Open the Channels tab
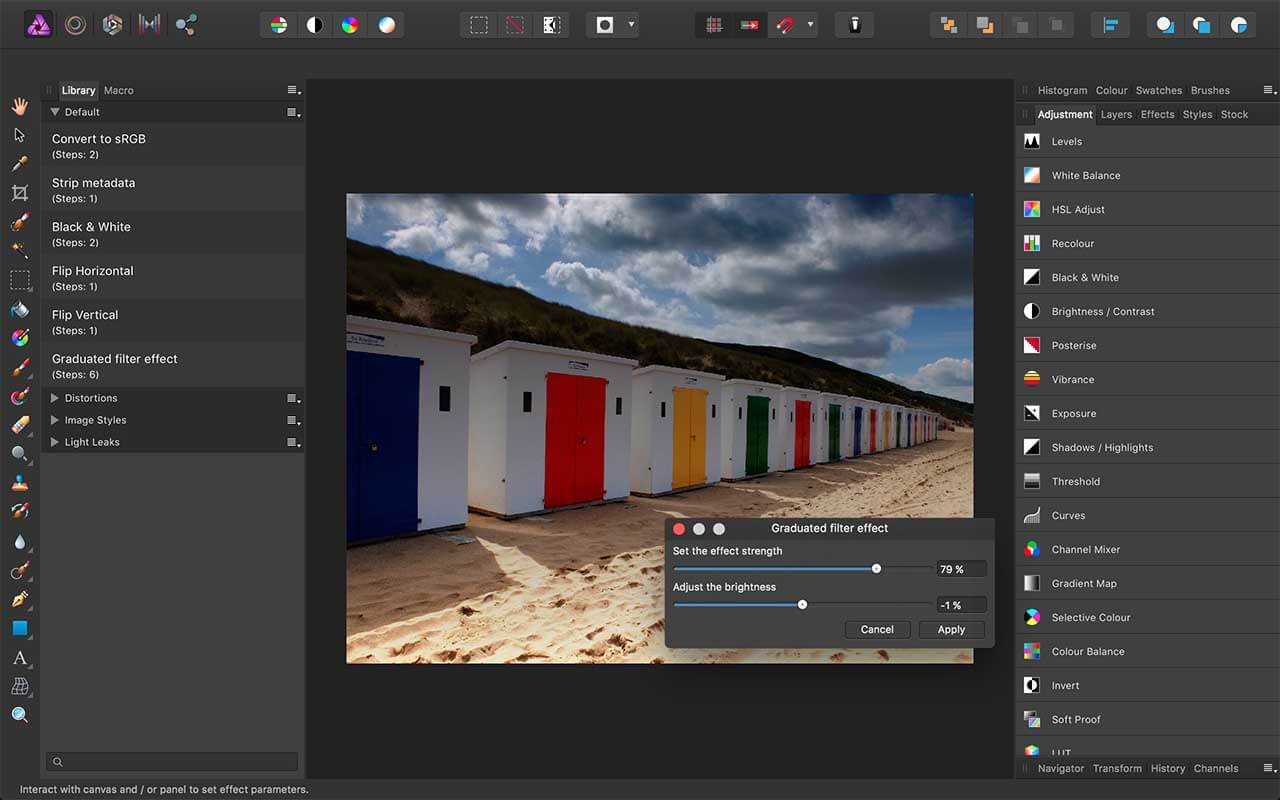 point(1216,768)
